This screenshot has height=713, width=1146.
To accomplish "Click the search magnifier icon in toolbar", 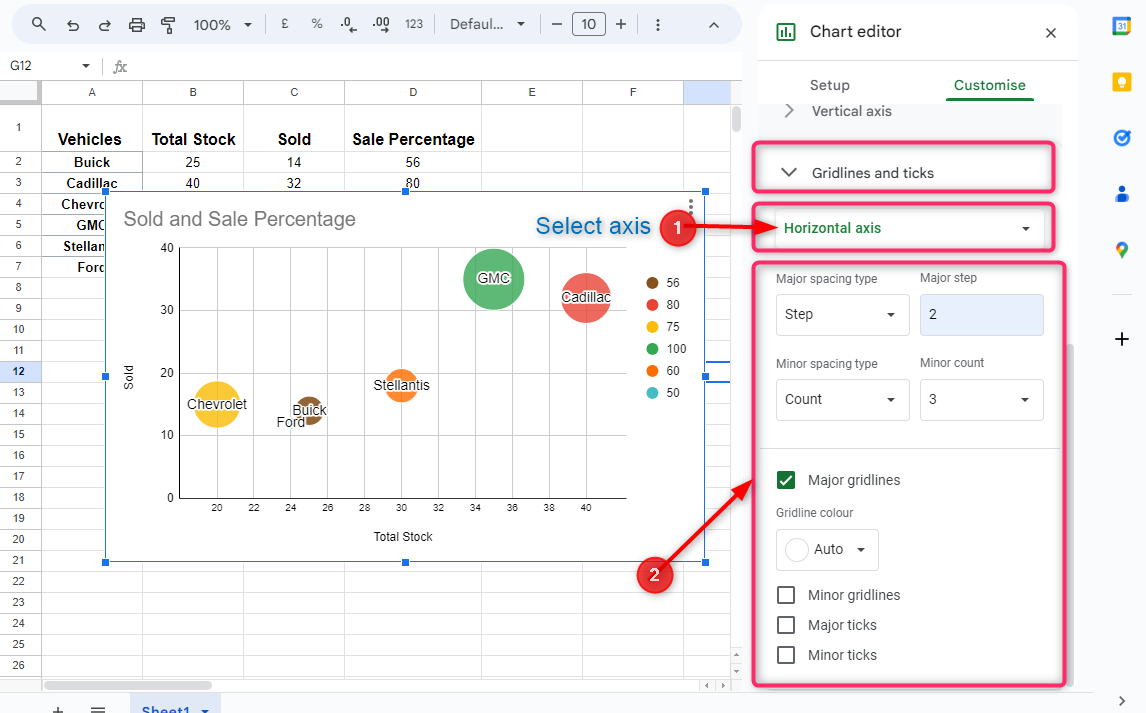I will point(39,24).
